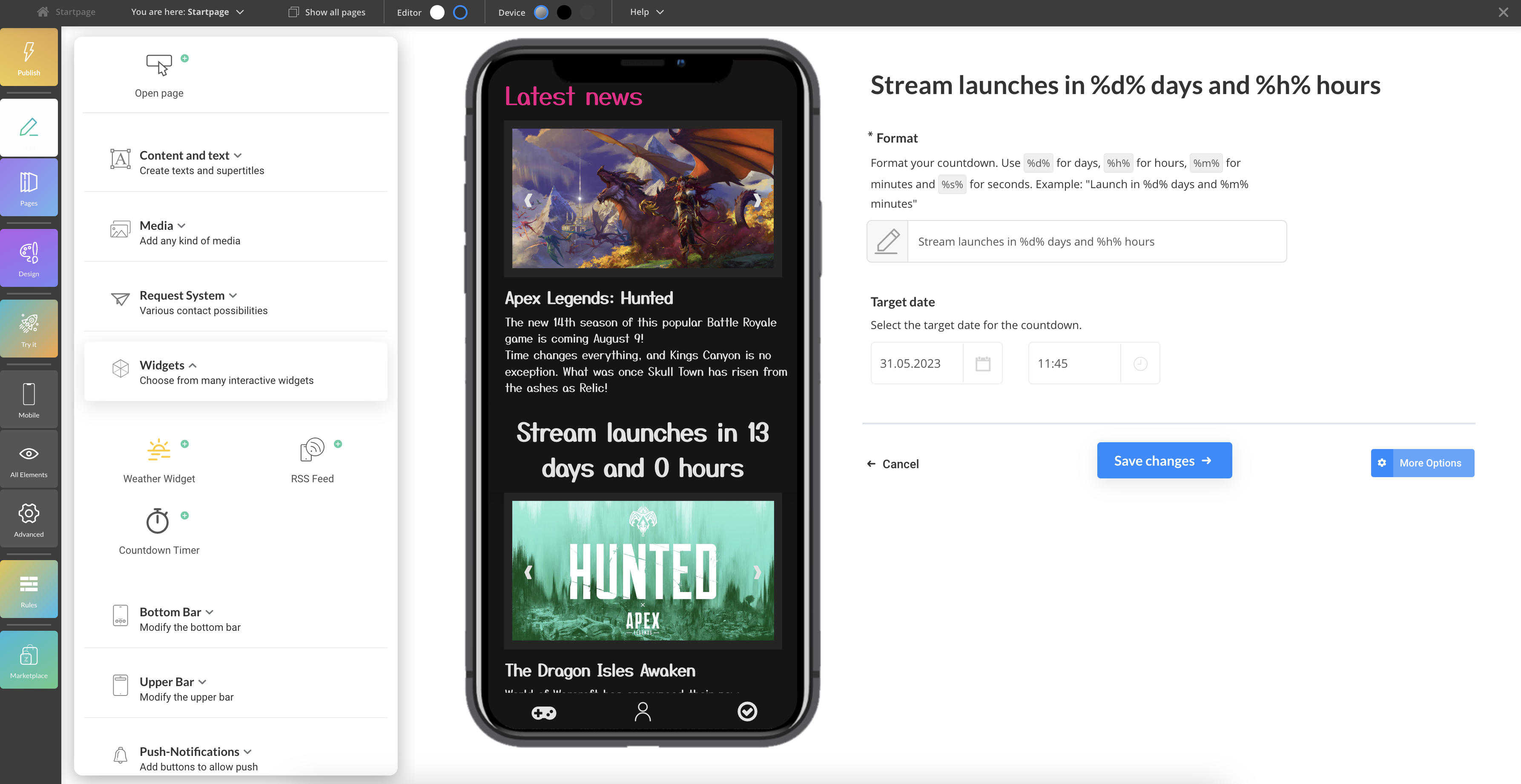The height and width of the screenshot is (784, 1521).
Task: Toggle the Editor dark mode switch
Action: (x=459, y=12)
